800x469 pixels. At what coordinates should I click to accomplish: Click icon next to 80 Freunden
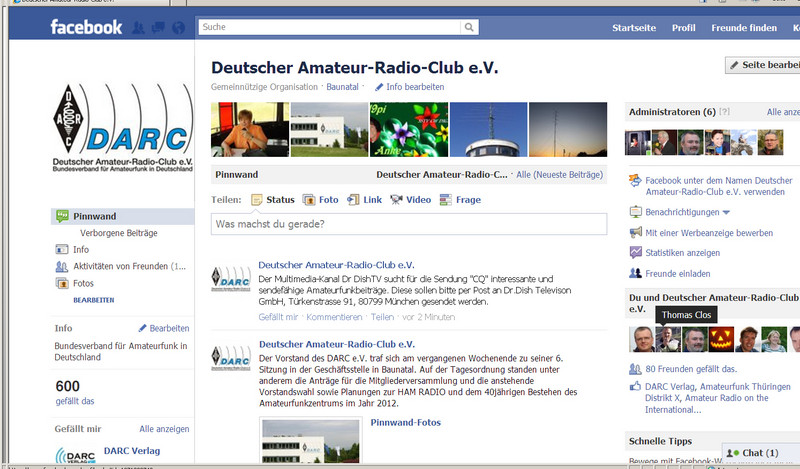point(635,368)
